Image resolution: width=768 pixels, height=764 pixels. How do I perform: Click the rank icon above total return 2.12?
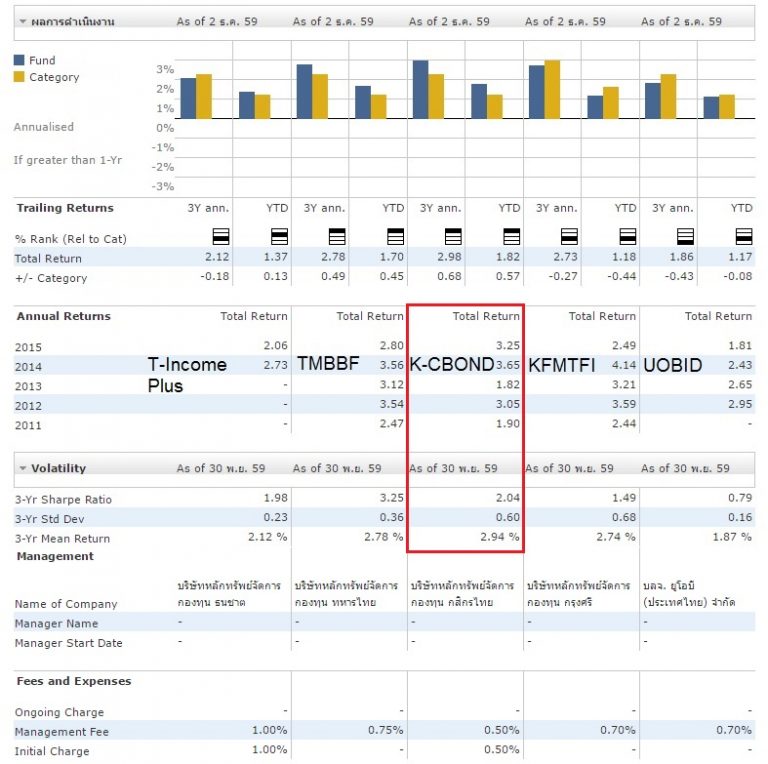221,237
